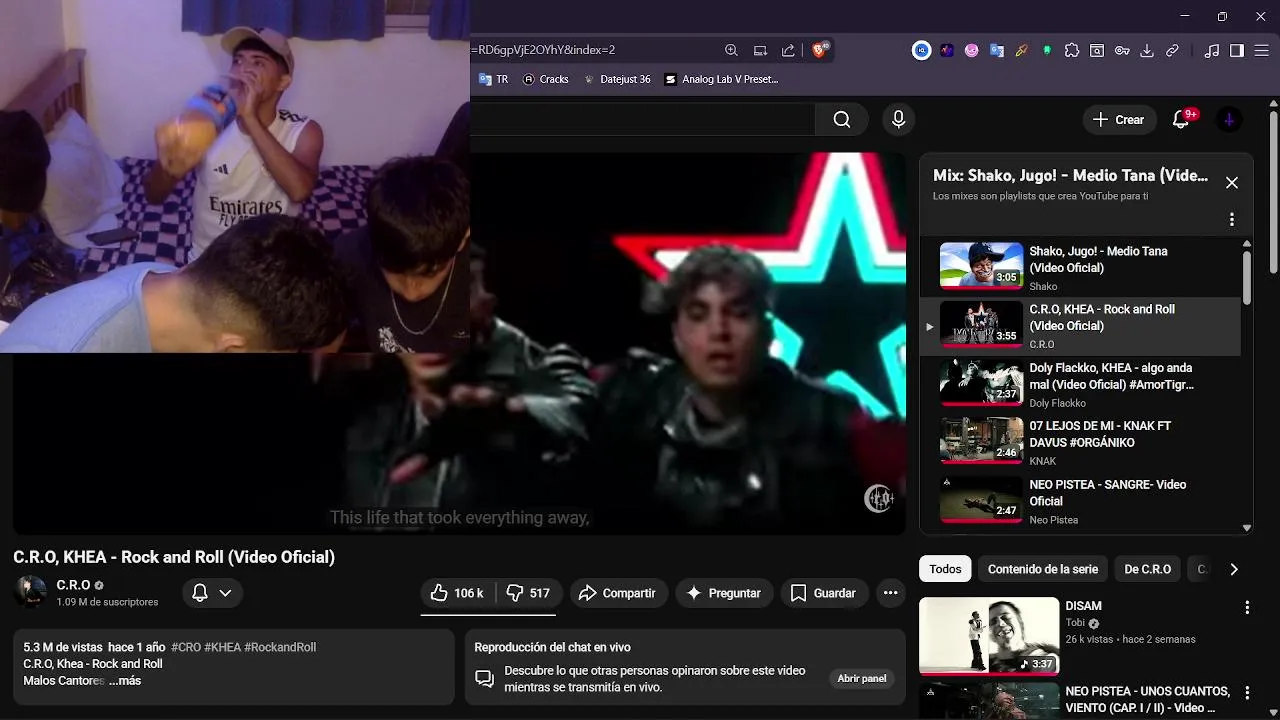Play Doly Flackko, KHEA - algo anda mal video

(x=1080, y=384)
